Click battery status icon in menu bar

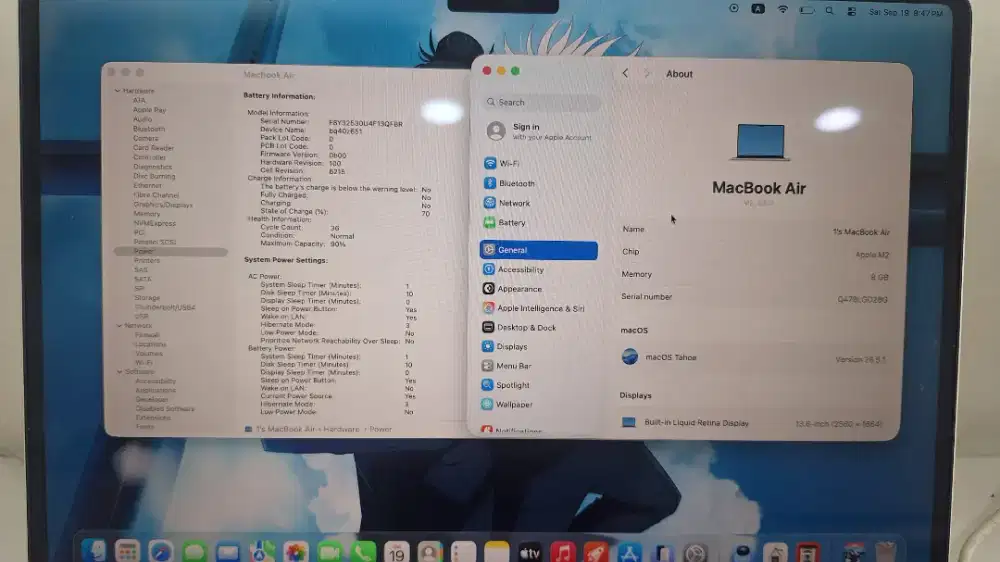click(807, 10)
